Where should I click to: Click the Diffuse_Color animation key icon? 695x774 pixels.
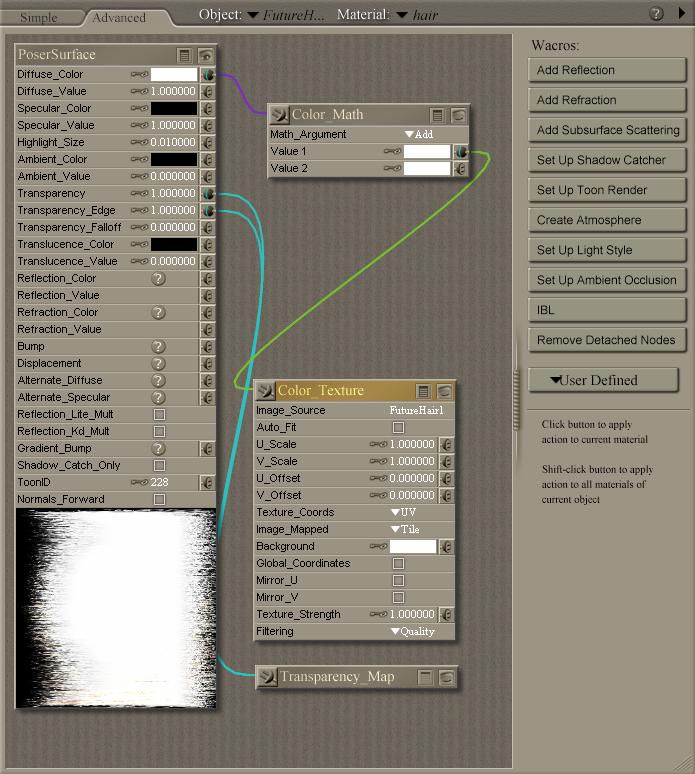click(139, 75)
